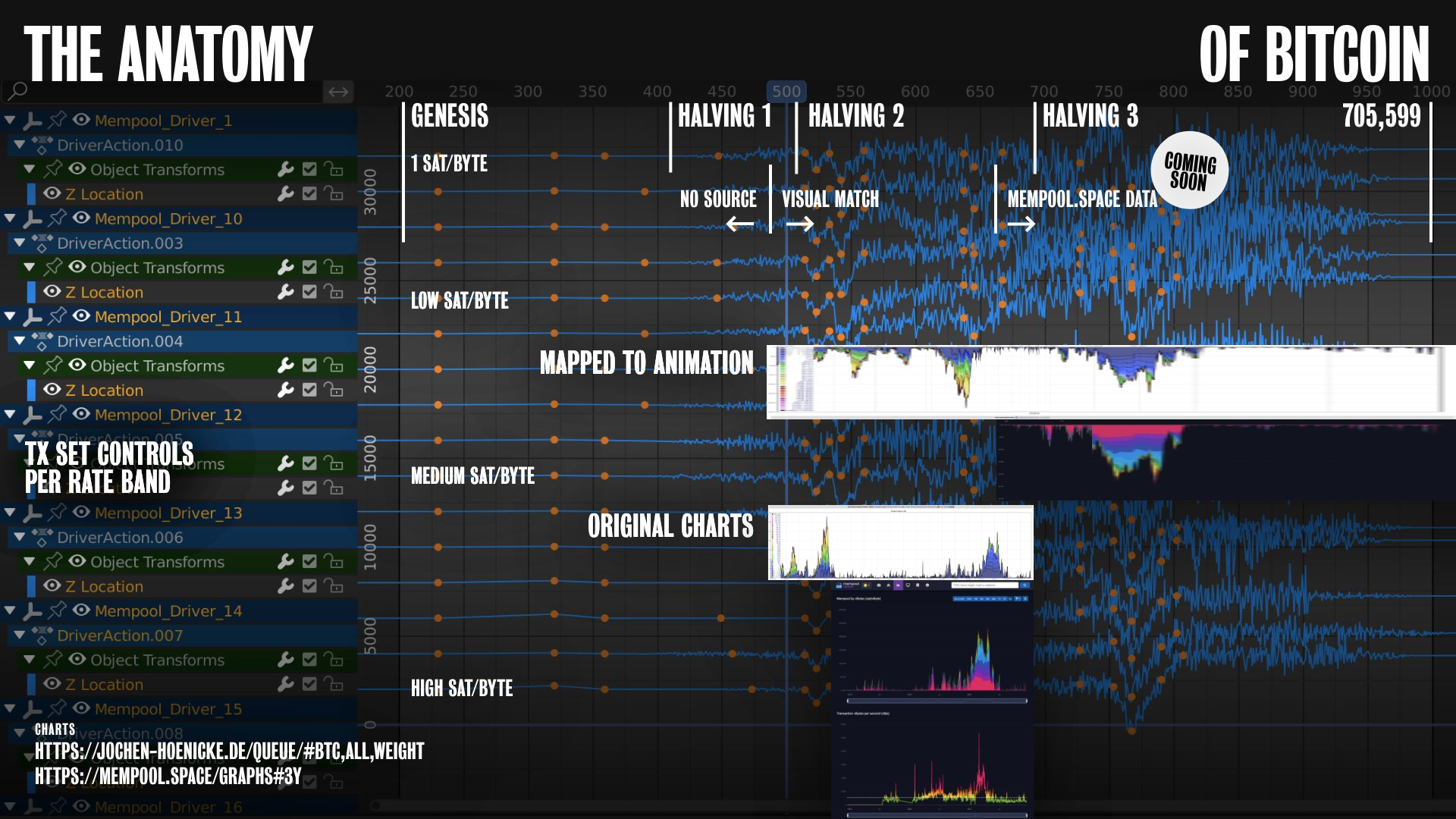The image size is (1456, 819).
Task: Click the armature icon of Mempool_Driver_13
Action: point(33,513)
